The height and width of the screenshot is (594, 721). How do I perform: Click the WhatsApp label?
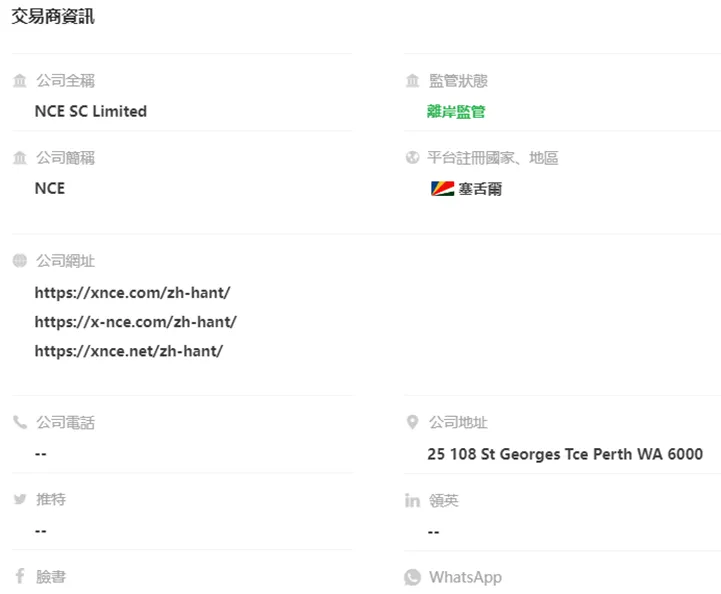coord(465,577)
